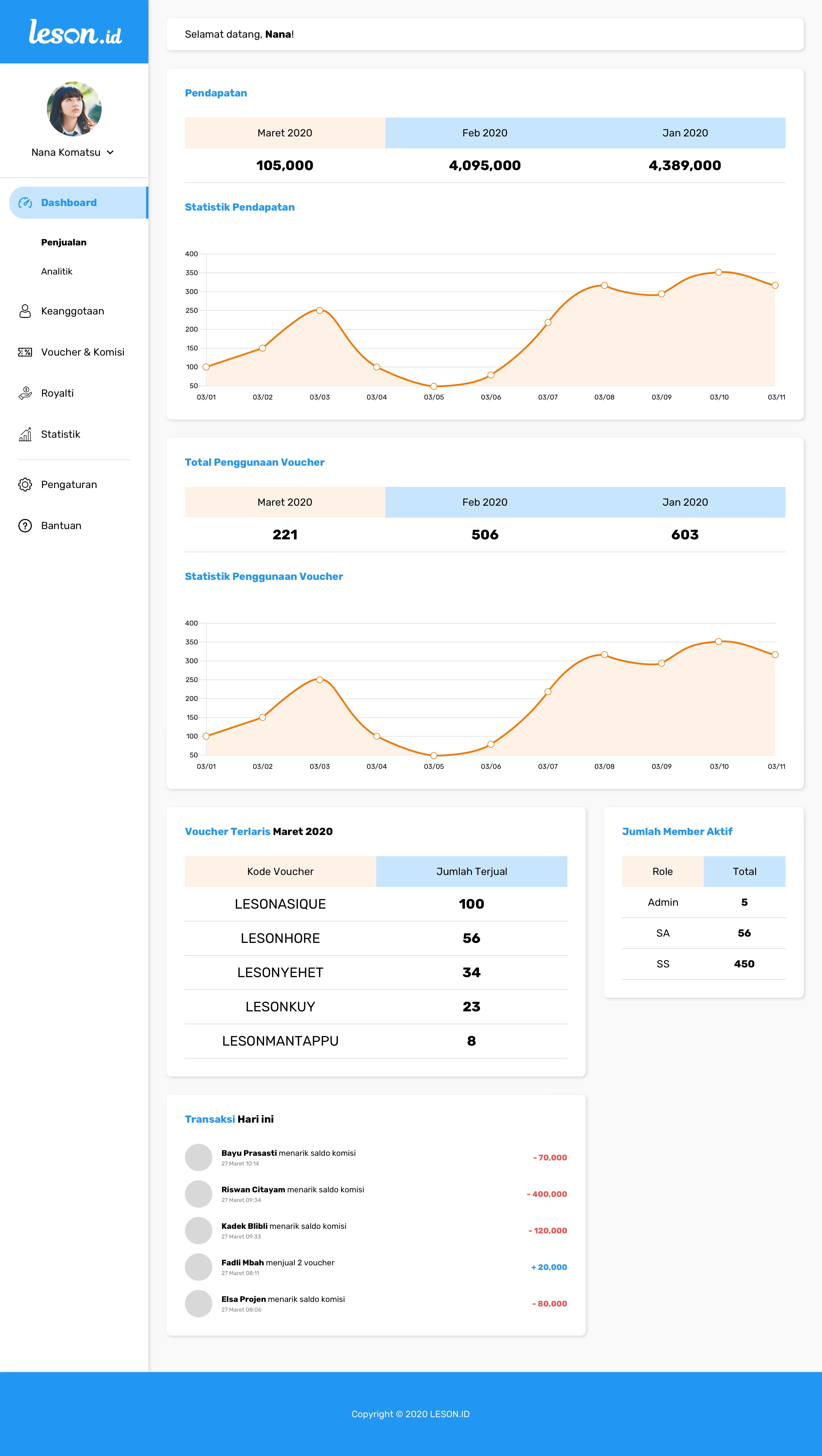Viewport: 822px width, 1456px height.
Task: Click the 105,000 income value
Action: 285,166
